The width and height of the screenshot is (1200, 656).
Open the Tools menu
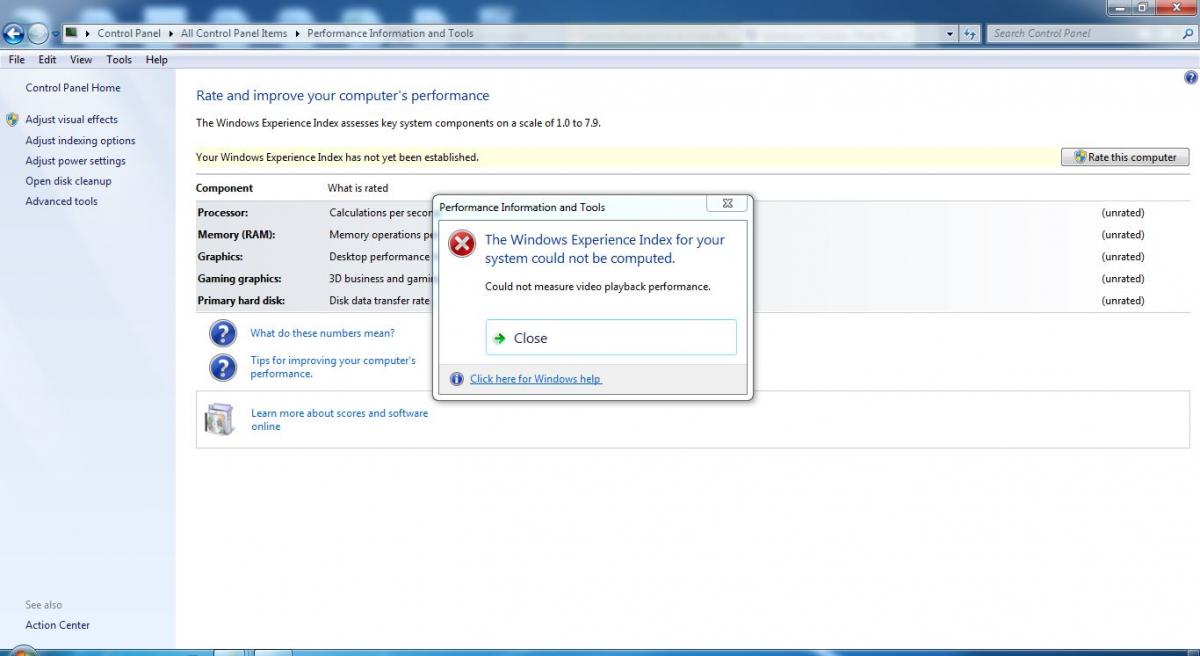[119, 60]
